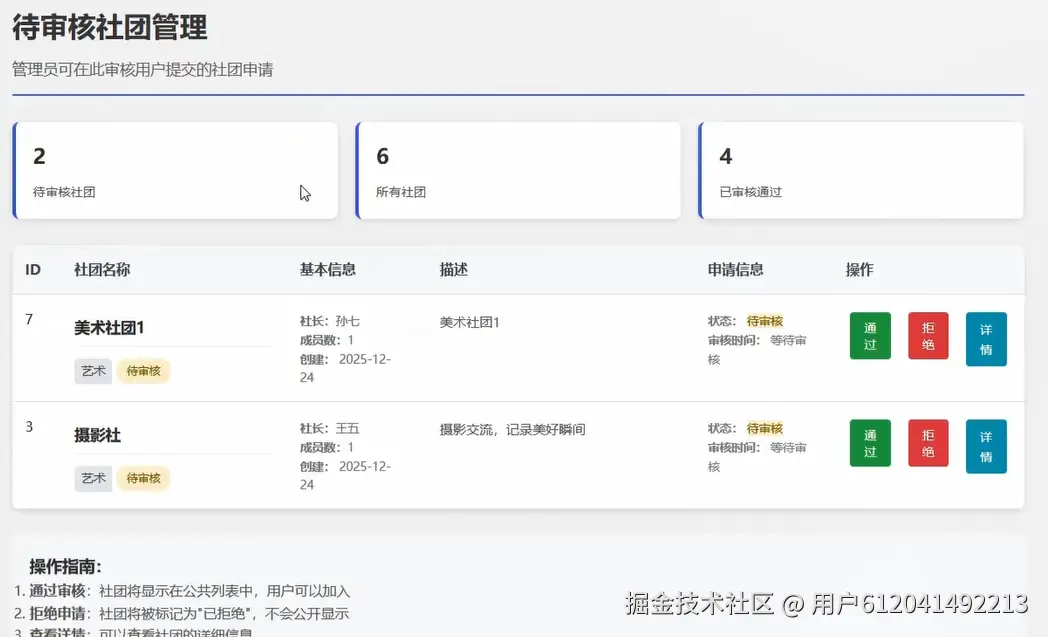Click the red 拒绝 button for 美术社团1
Image resolution: width=1048 pixels, height=637 pixels.
pyautogui.click(x=928, y=336)
